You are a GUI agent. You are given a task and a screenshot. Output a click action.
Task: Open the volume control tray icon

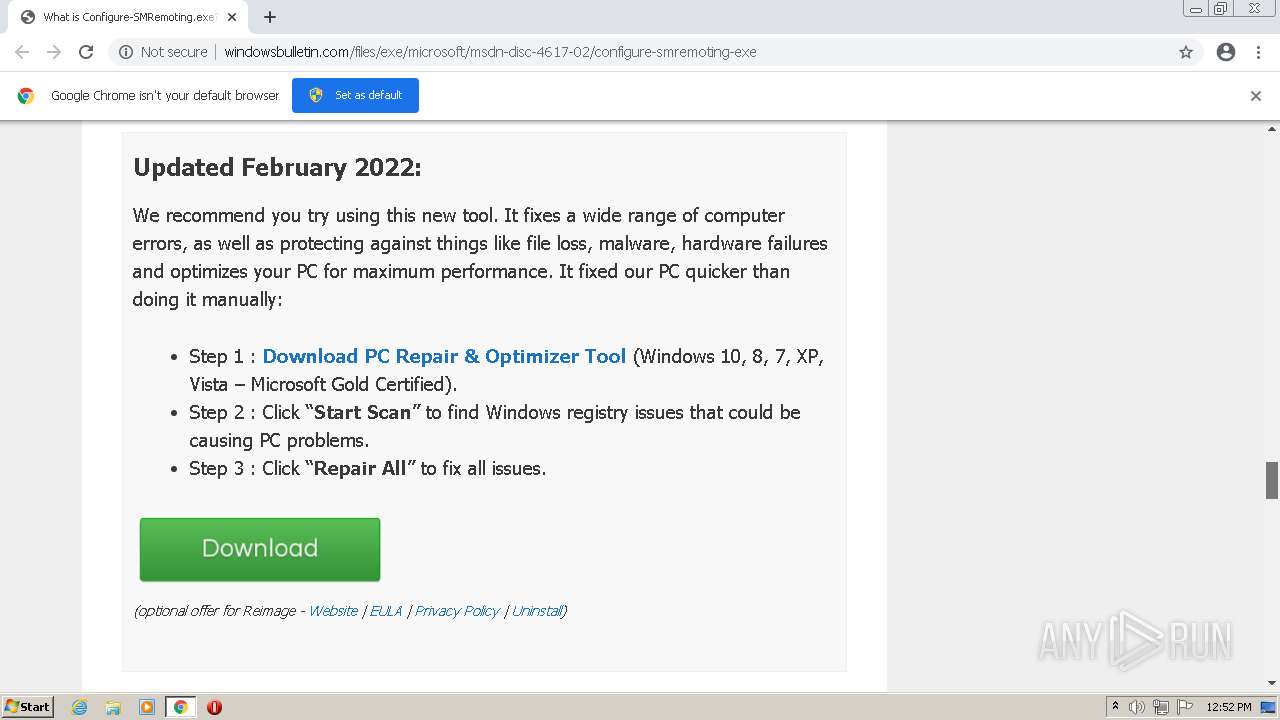coord(1137,707)
